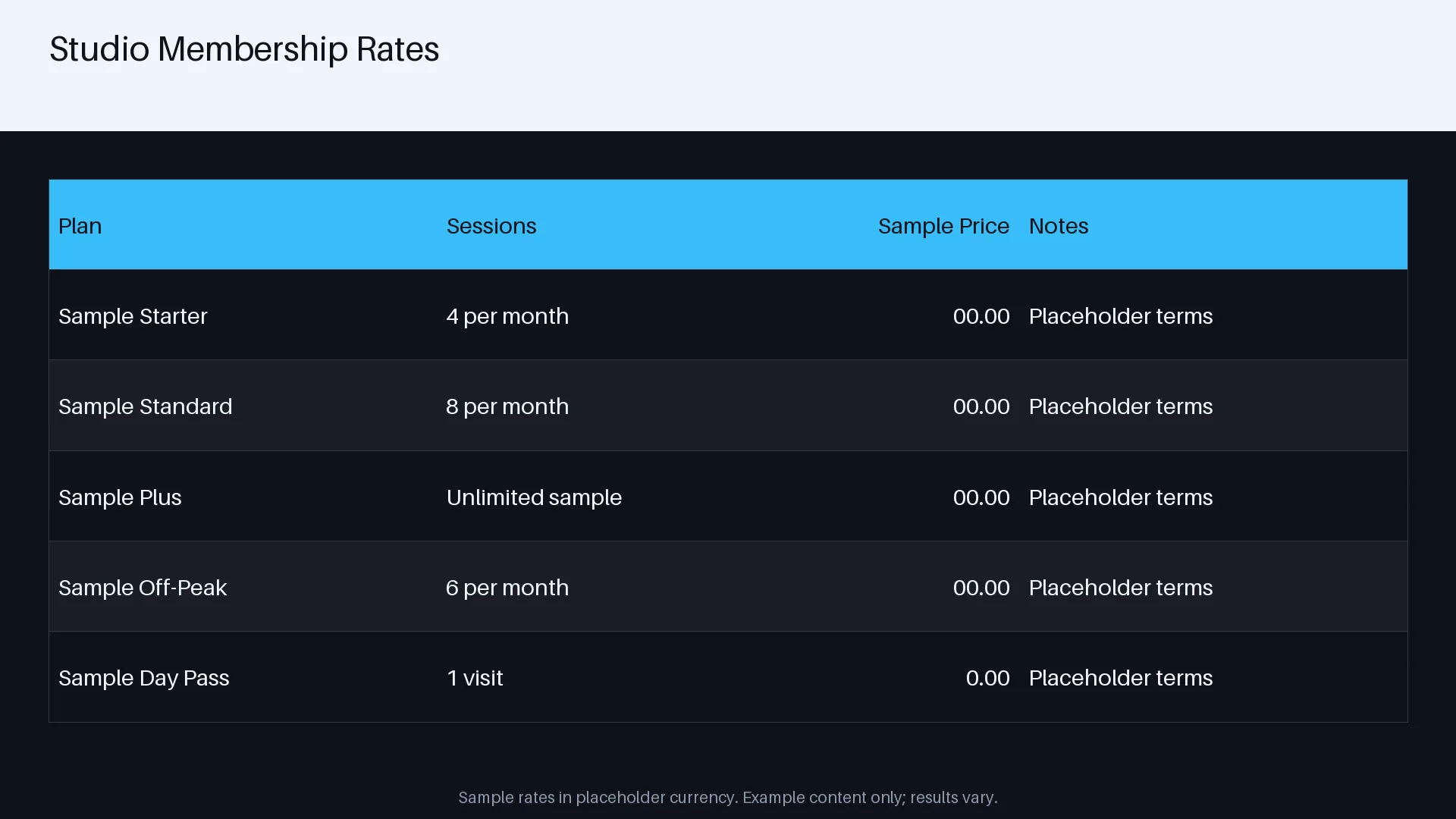Click Placeholder terms in Sample Starter row
1456x819 pixels.
(x=1121, y=316)
